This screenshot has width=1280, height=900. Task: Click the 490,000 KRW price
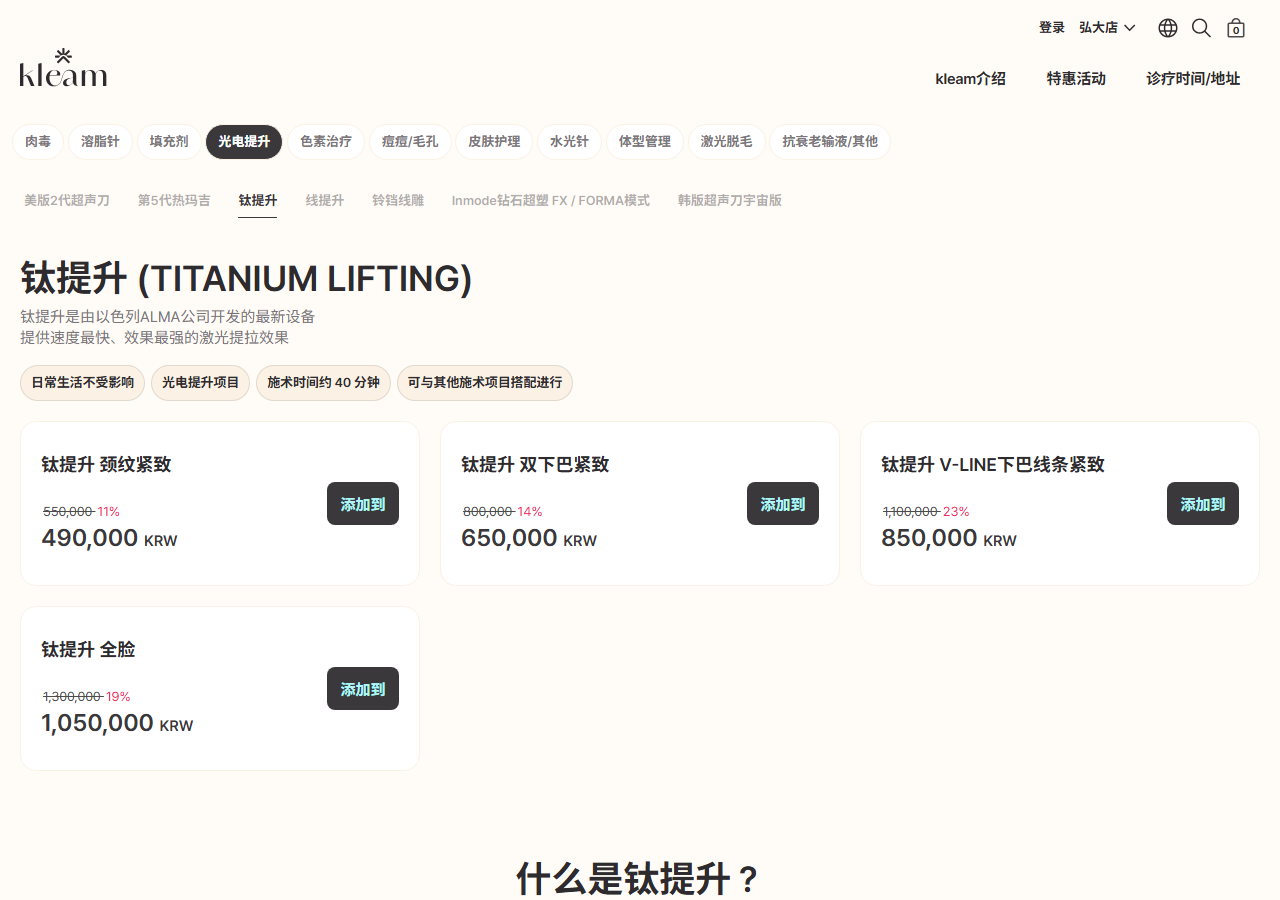109,539
